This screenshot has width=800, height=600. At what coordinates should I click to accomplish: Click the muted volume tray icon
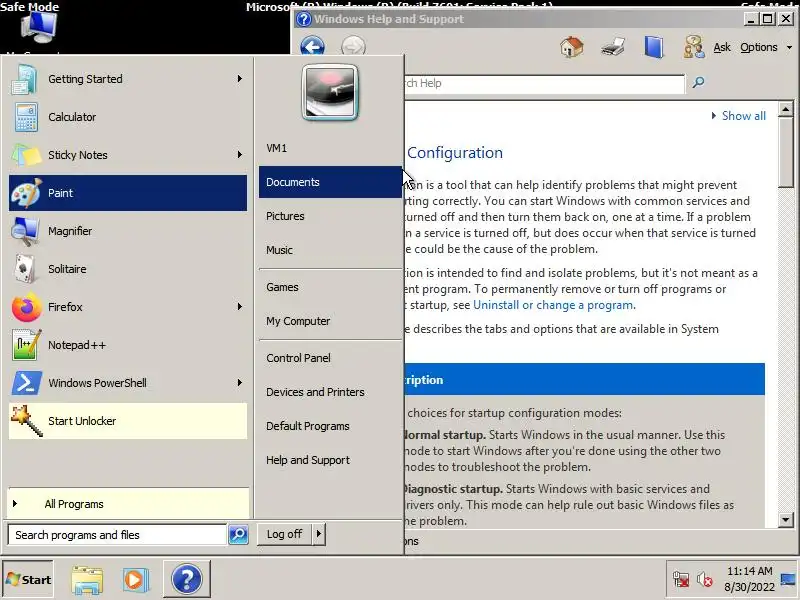(x=705, y=579)
